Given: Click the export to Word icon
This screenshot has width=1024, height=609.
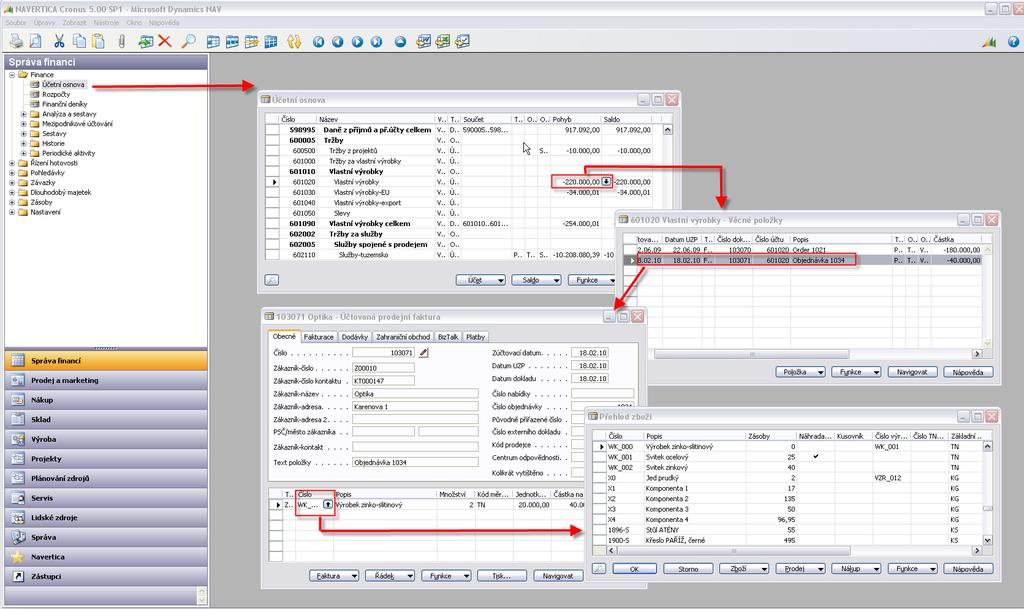Looking at the screenshot, I should (x=423, y=41).
